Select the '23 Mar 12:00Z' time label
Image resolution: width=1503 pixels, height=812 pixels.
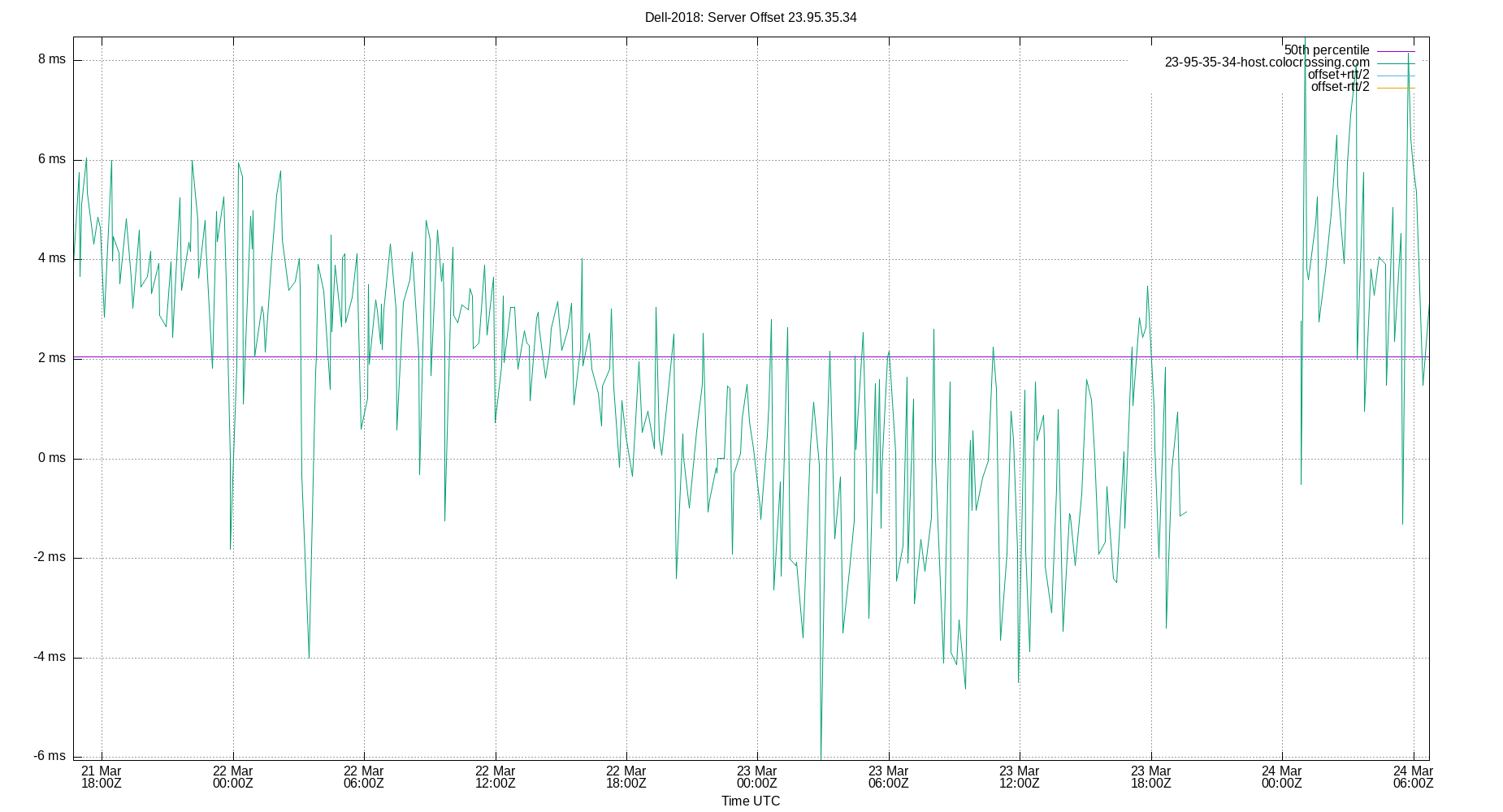click(1018, 777)
